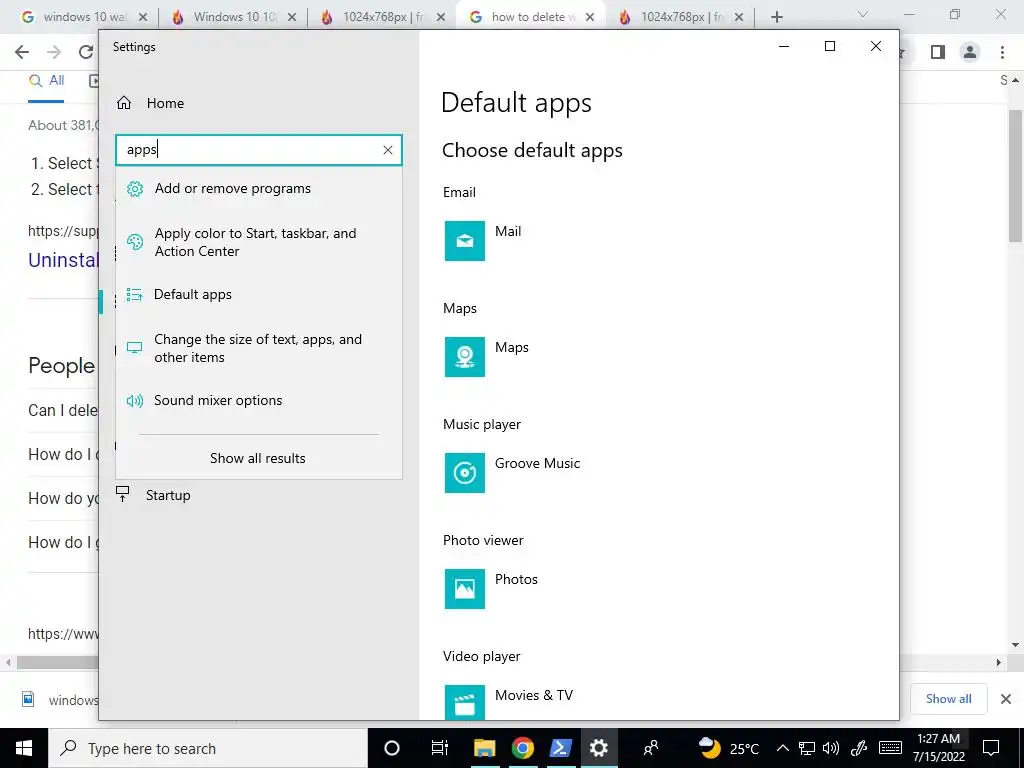Select the 'All' tab in Google results

[47, 81]
